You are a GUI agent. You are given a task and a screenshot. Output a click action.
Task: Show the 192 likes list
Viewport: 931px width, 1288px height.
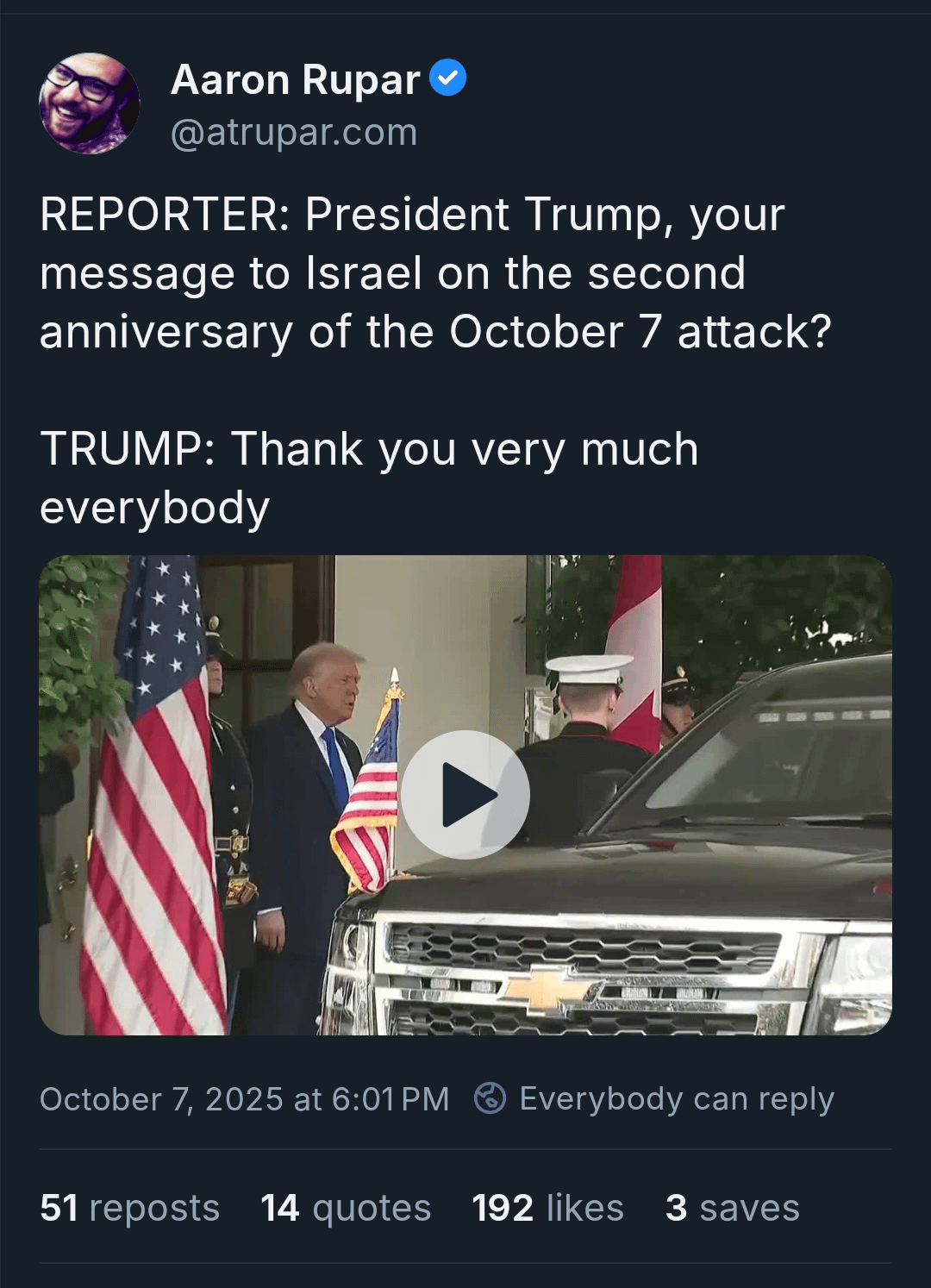pos(547,1208)
